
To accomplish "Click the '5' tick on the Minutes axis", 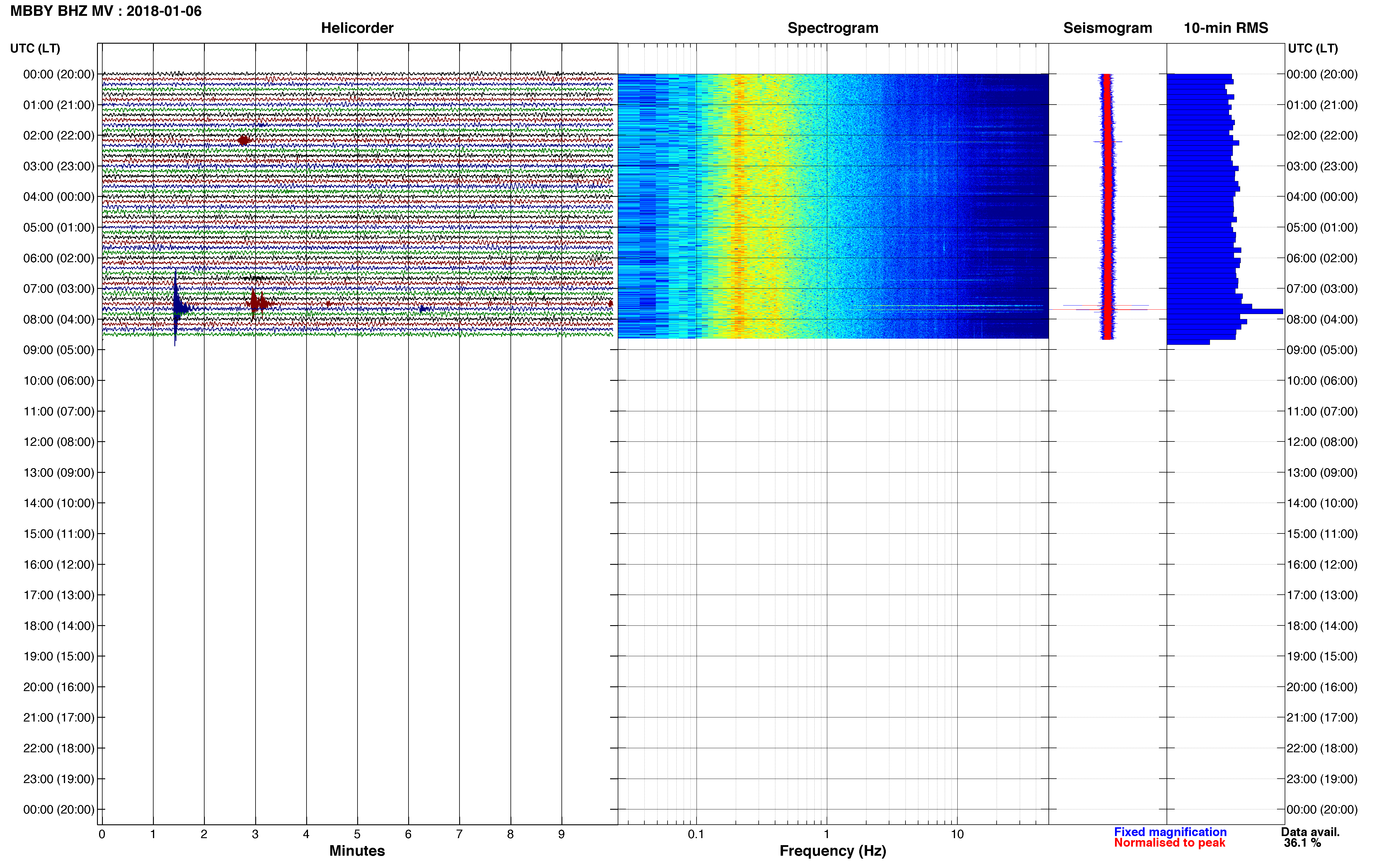I will [x=357, y=834].
